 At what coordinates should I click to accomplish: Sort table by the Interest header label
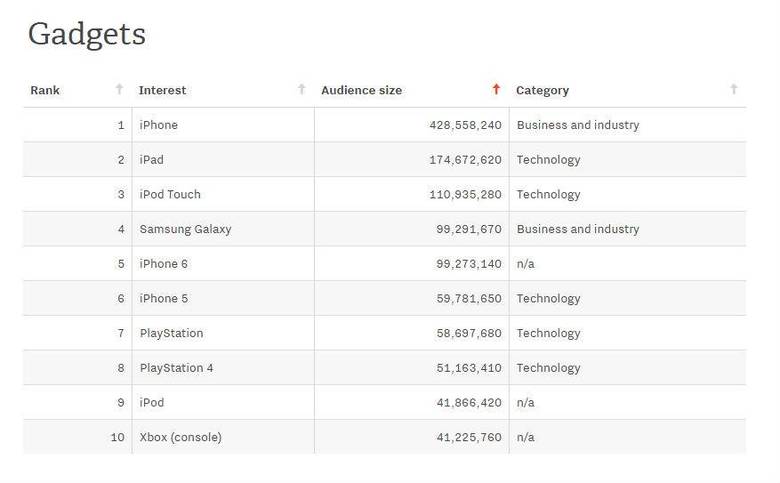coord(162,90)
